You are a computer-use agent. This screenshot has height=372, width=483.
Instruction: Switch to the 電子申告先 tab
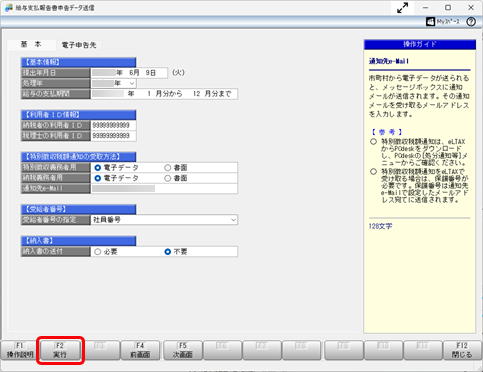(79, 45)
